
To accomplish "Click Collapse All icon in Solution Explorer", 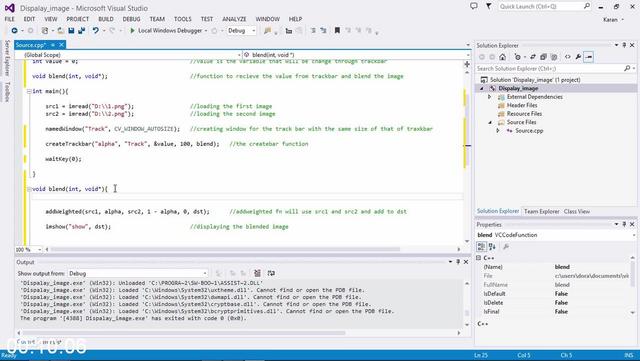I will pos(543,57).
